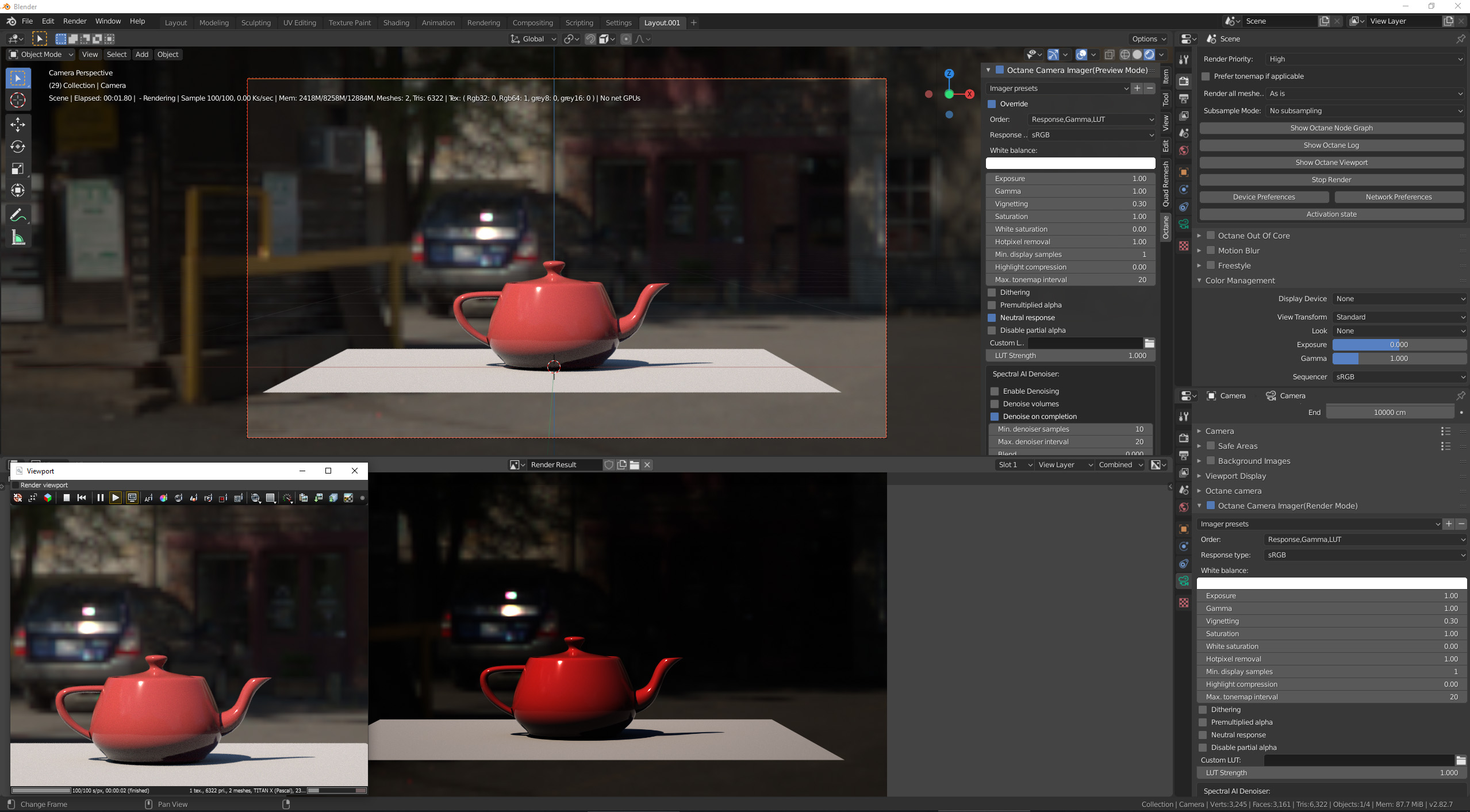Switch viewport shading to wireframe
Image resolution: width=1470 pixels, height=812 pixels.
point(1125,55)
